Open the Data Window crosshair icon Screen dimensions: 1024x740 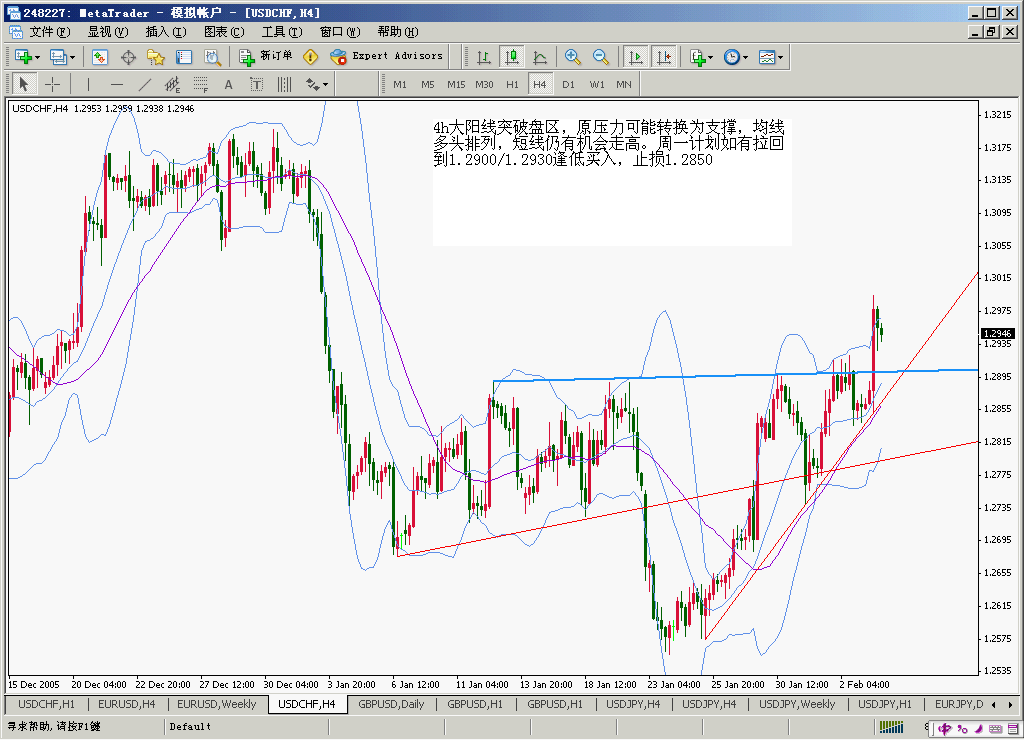[x=128, y=57]
